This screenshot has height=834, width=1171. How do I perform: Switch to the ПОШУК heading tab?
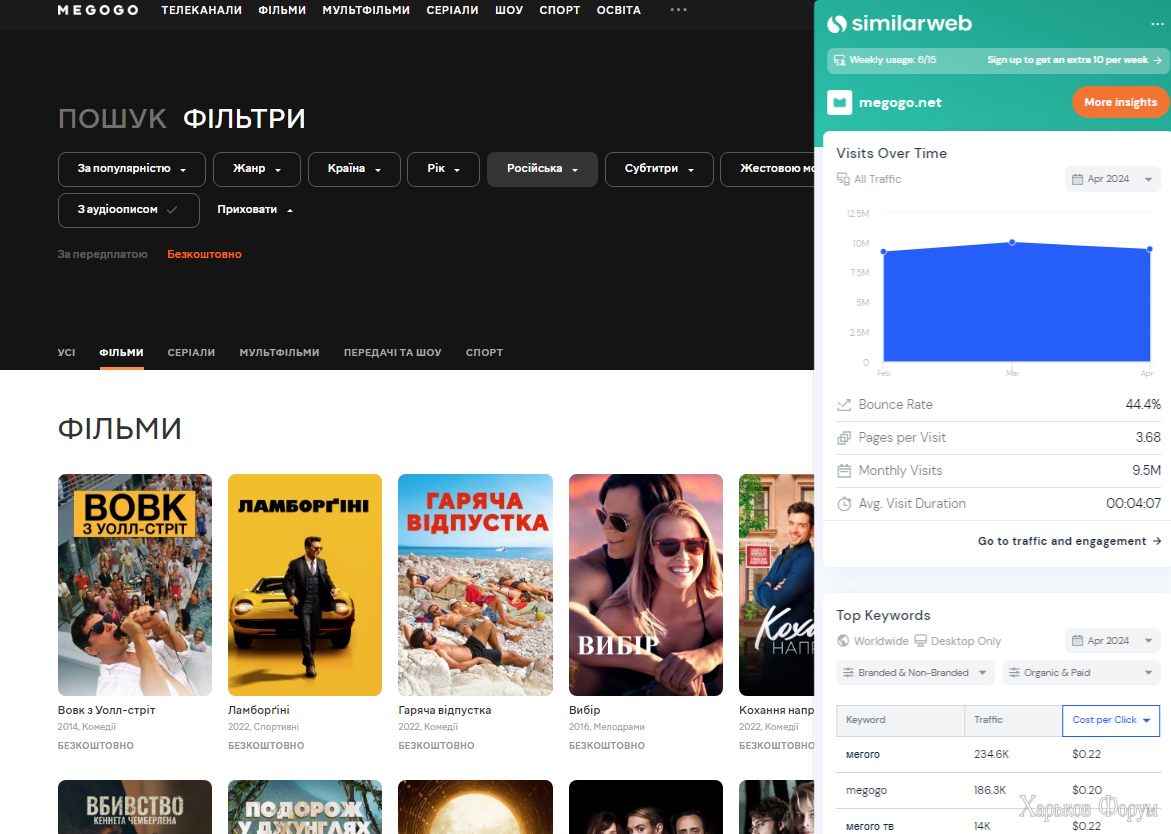pyautogui.click(x=113, y=119)
